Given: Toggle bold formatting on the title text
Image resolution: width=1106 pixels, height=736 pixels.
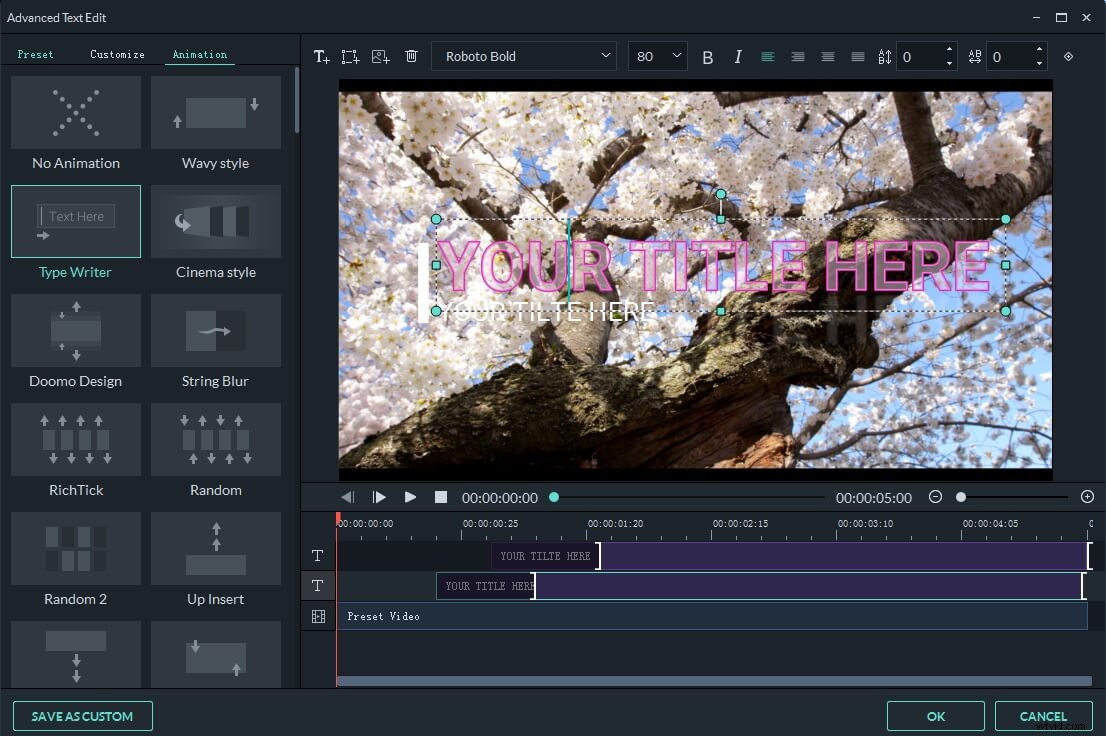Looking at the screenshot, I should tap(708, 57).
